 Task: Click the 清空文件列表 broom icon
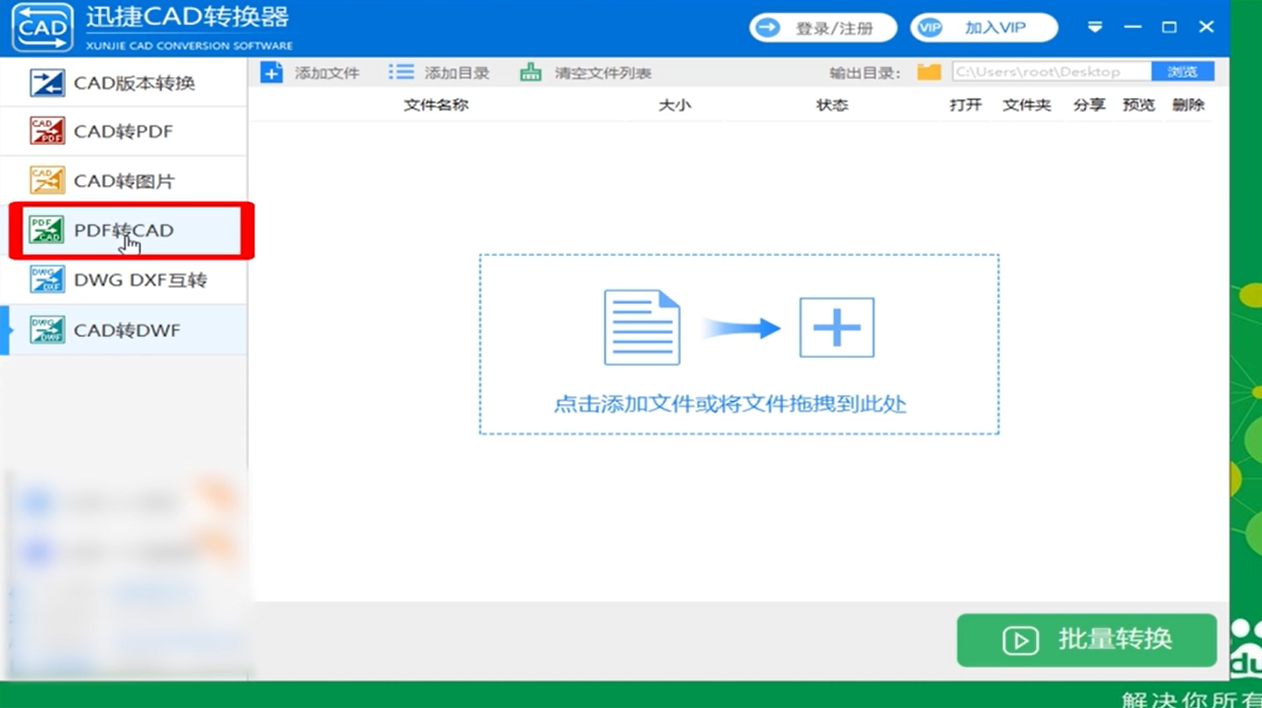click(531, 72)
